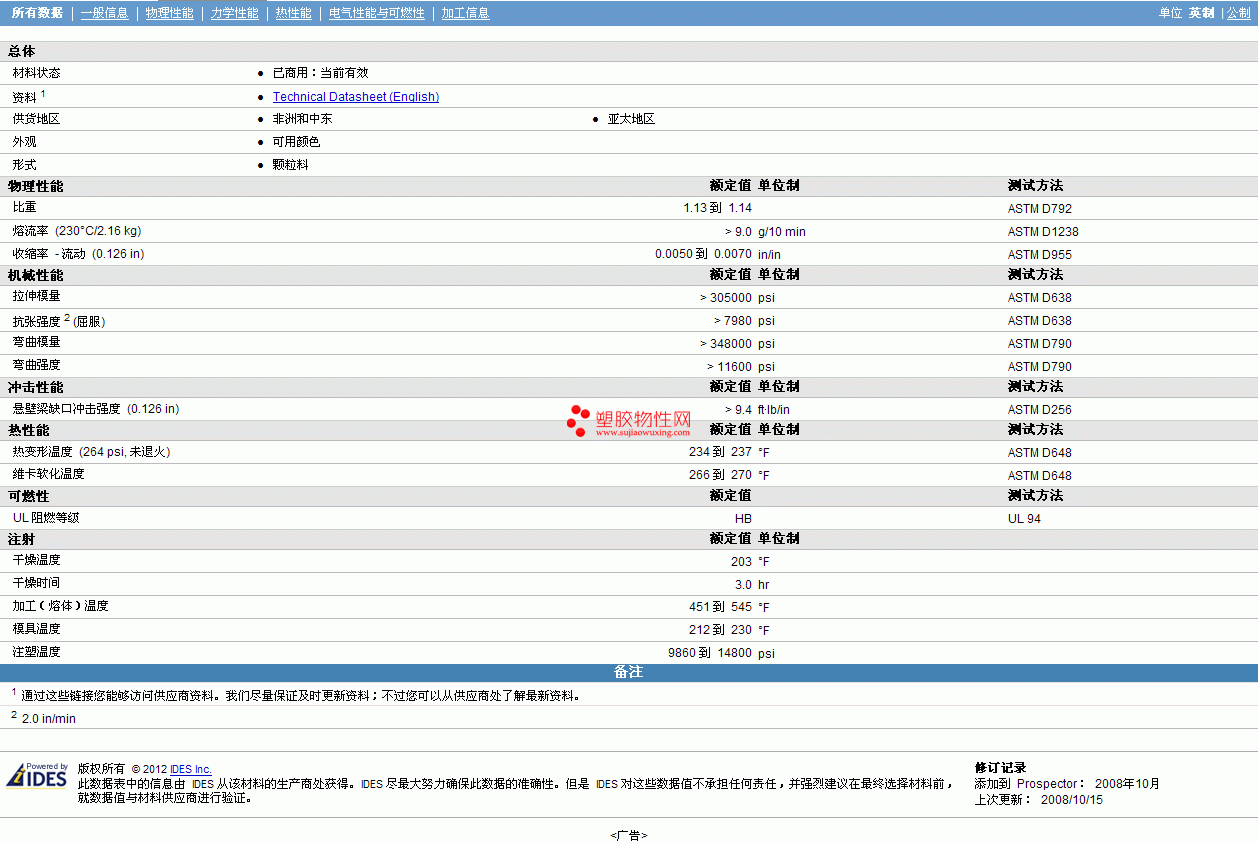1258x843 pixels.
Task: Go to the 力学性能 tab
Action: coord(235,13)
